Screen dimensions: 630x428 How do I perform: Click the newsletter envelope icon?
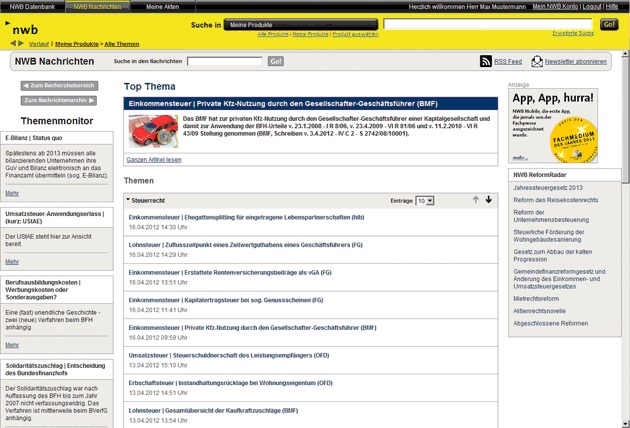pyautogui.click(x=537, y=62)
